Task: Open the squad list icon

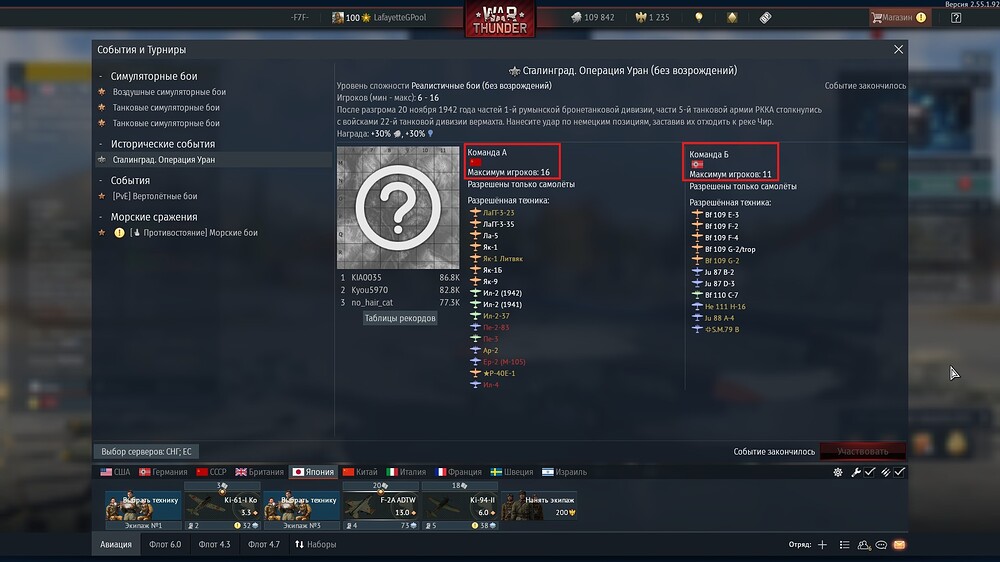Action: 844,545
